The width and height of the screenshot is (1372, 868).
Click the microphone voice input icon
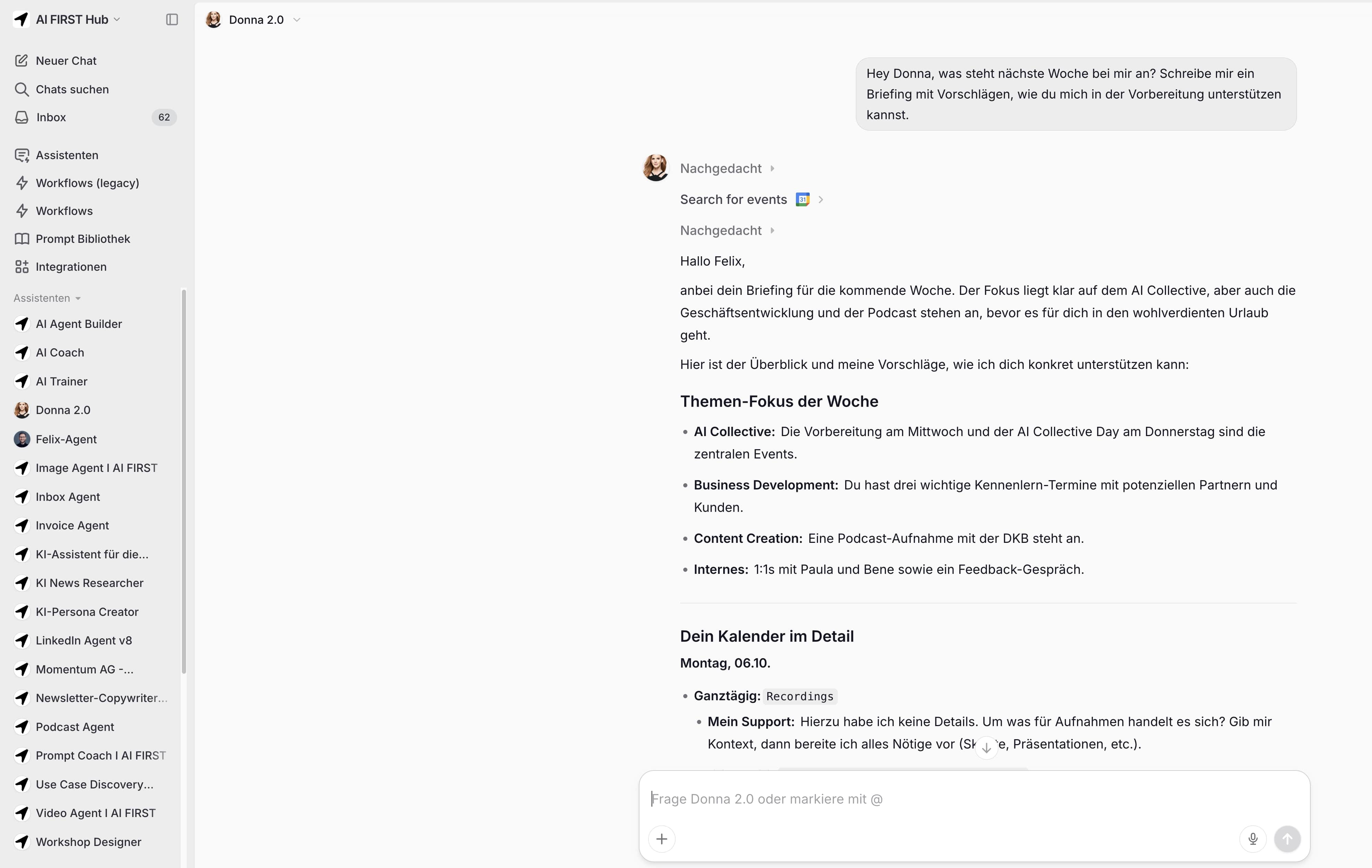click(x=1252, y=838)
